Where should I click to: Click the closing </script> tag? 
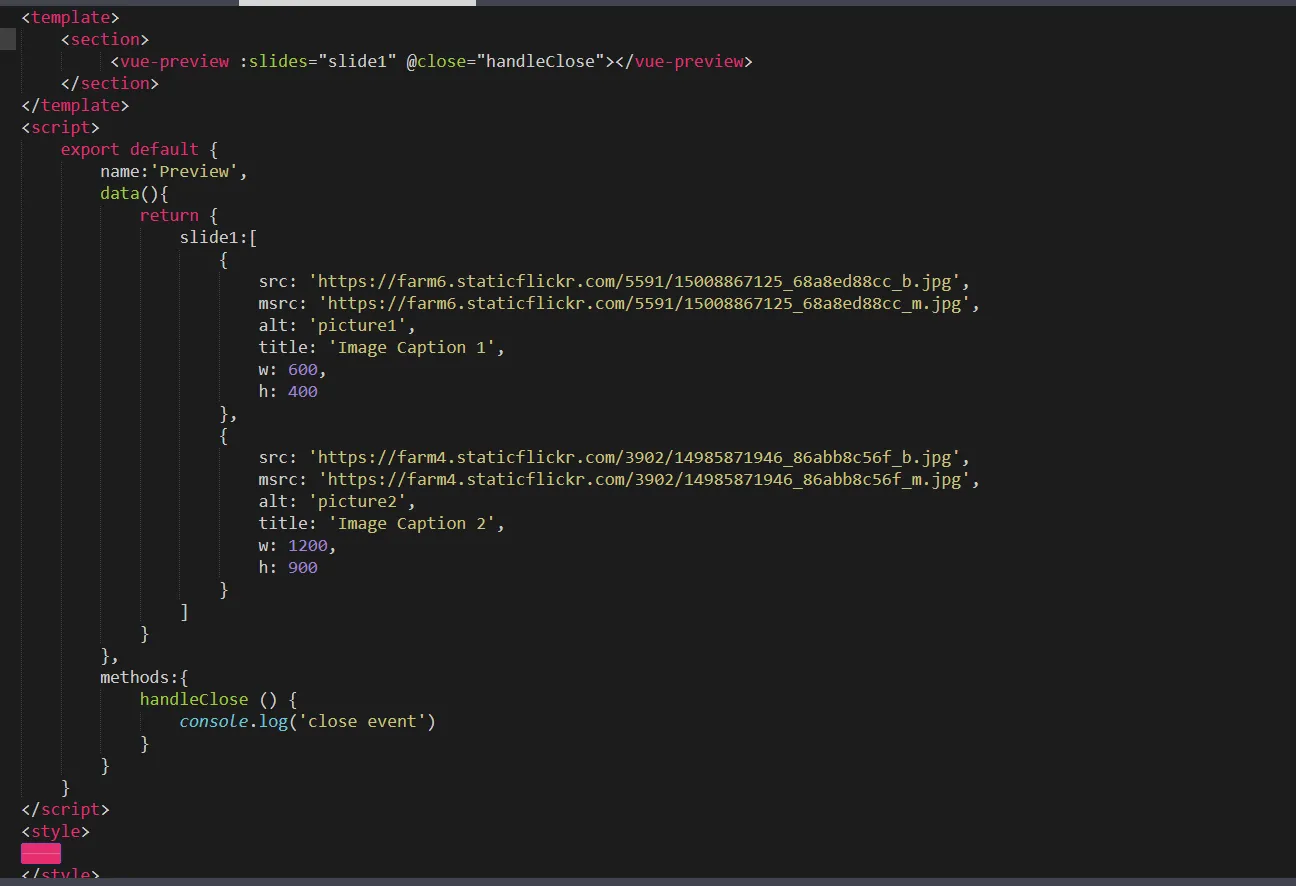point(66,809)
